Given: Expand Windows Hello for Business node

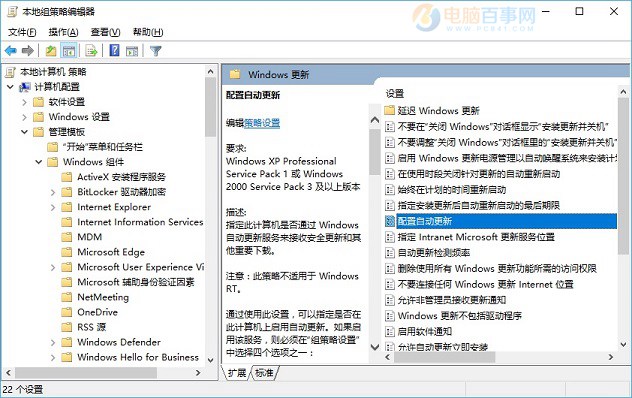Looking at the screenshot, I should click(x=53, y=357).
